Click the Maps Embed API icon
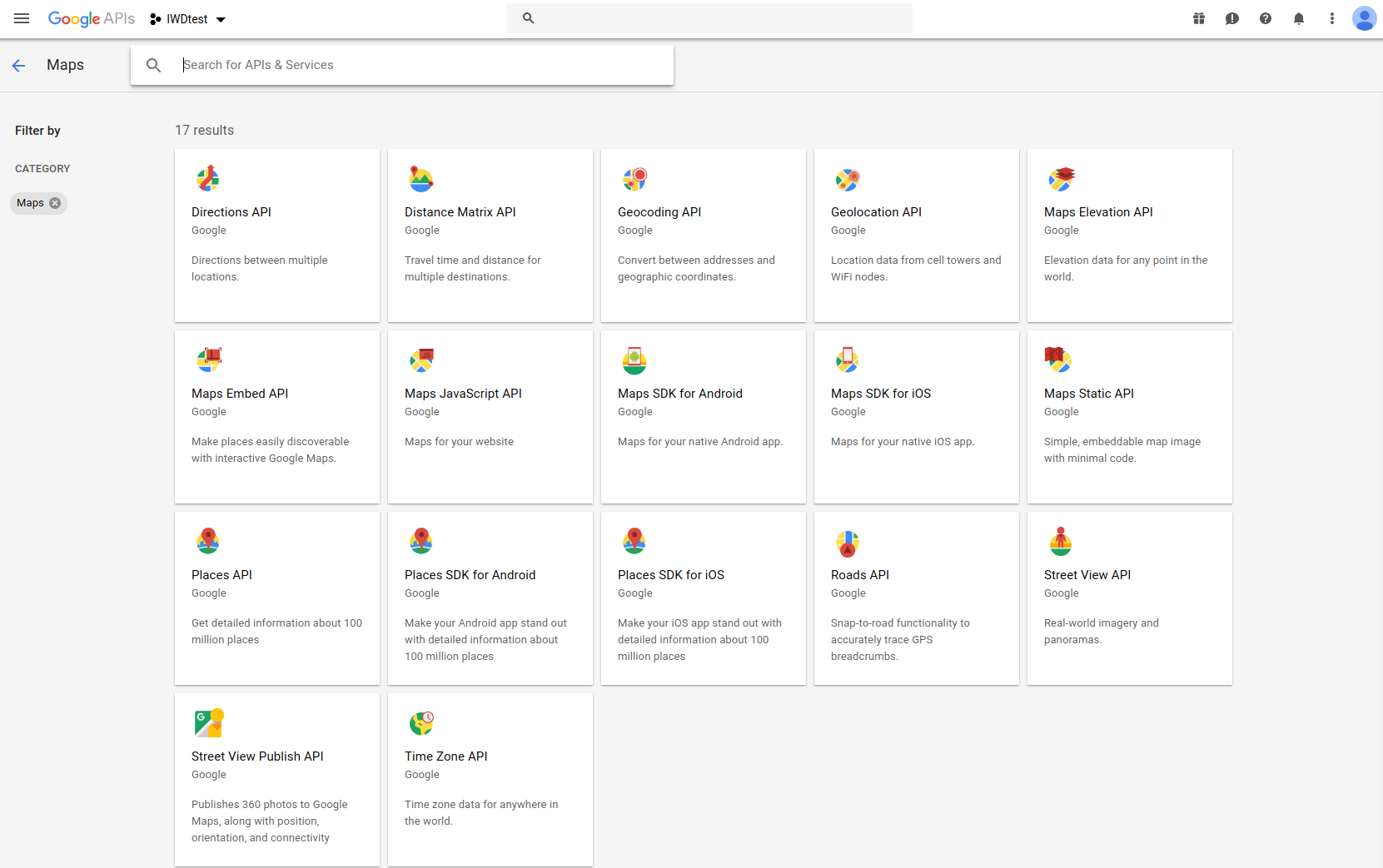Screen dimensions: 1383x868 pyautogui.click(x=208, y=360)
